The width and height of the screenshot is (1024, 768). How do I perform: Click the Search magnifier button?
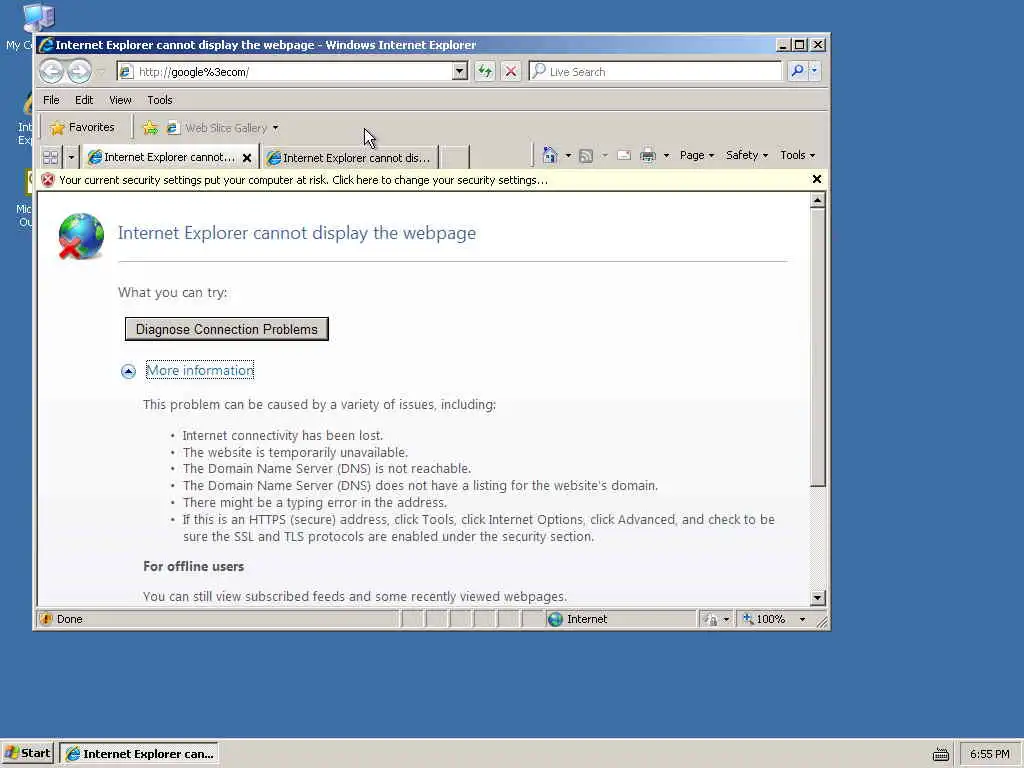[x=797, y=71]
